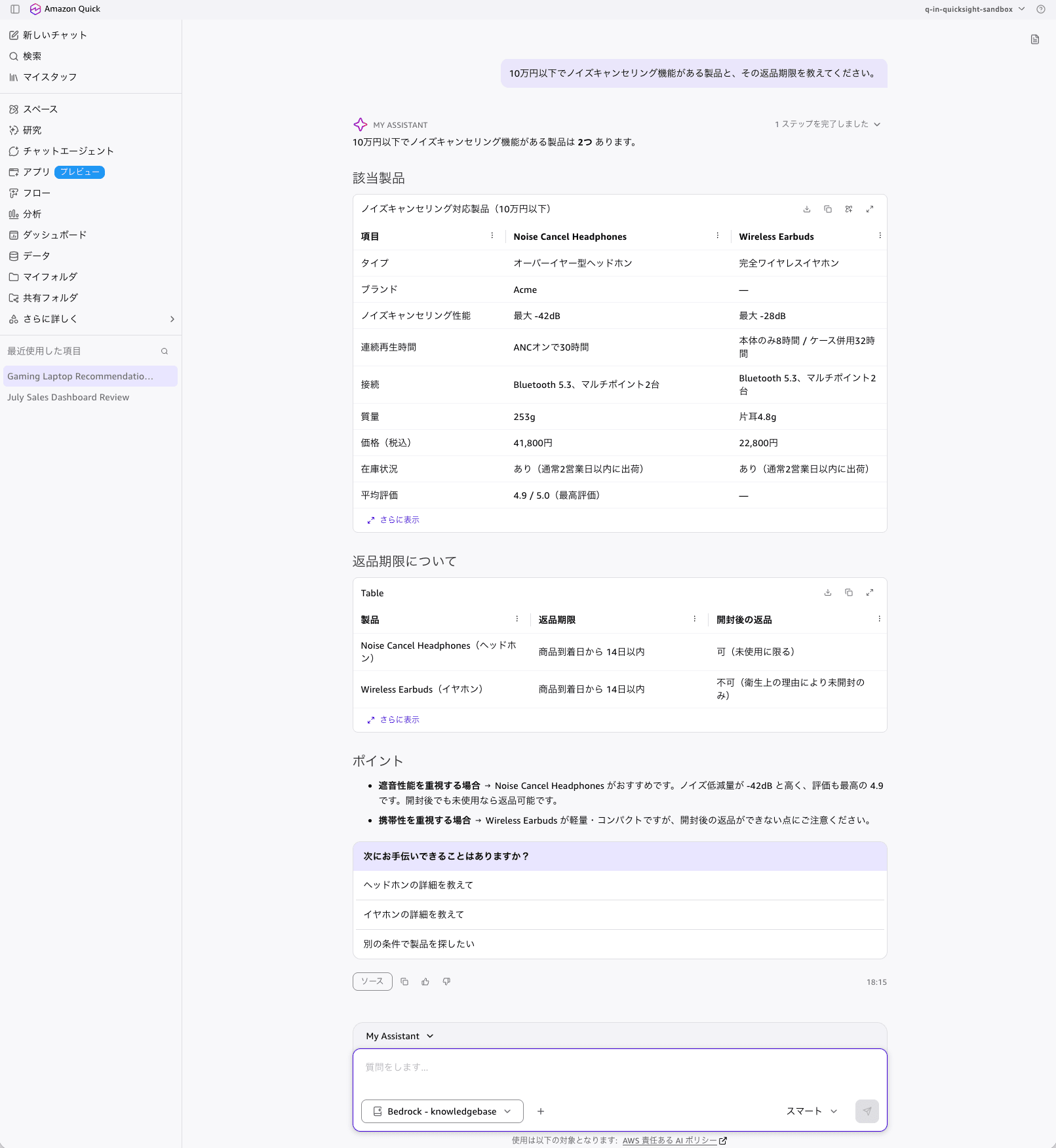Show more rows in the return period table
Viewport: 1056px width, 1148px height.
(393, 720)
